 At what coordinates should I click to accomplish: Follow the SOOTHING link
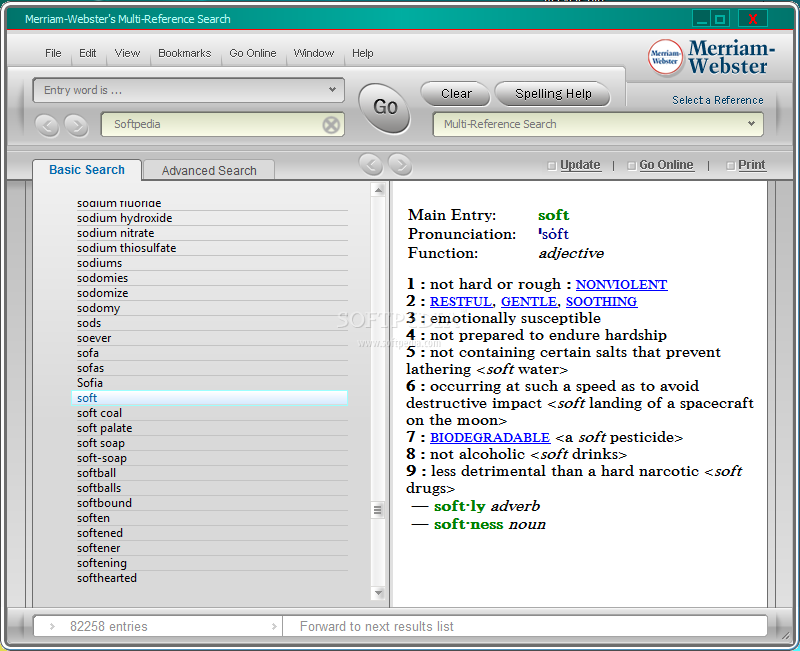click(x=602, y=302)
